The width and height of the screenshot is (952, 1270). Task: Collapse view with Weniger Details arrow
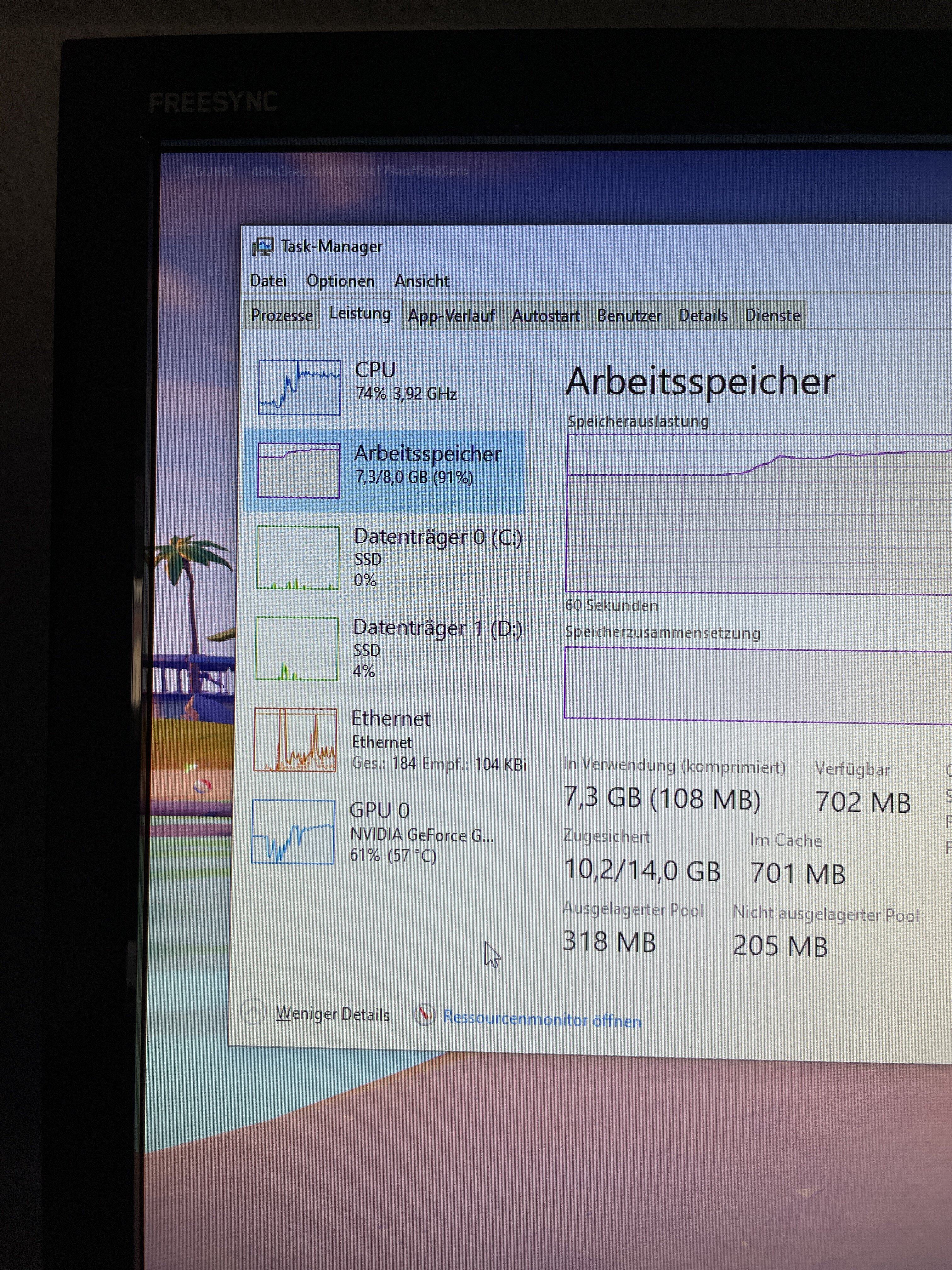253,1012
